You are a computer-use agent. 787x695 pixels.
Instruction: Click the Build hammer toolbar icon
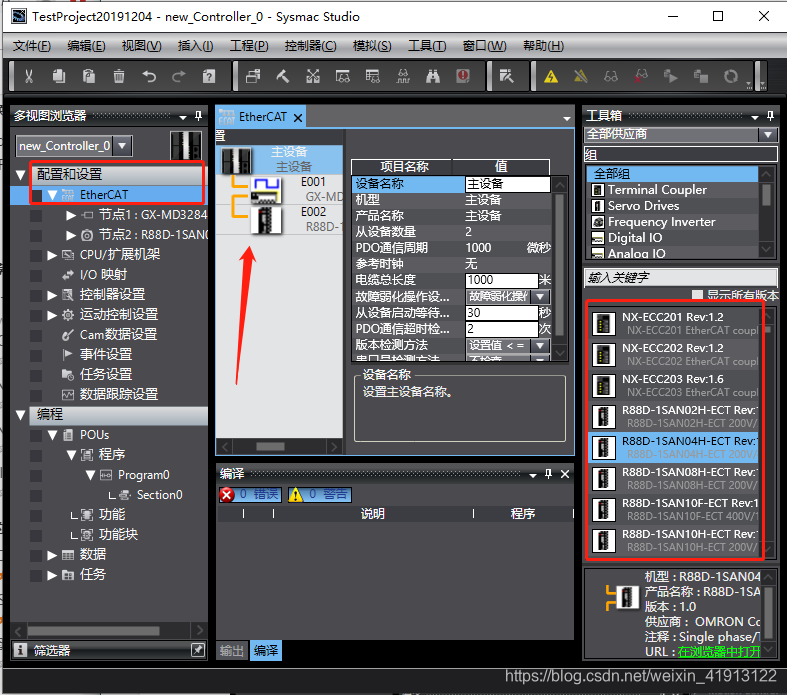[283, 76]
